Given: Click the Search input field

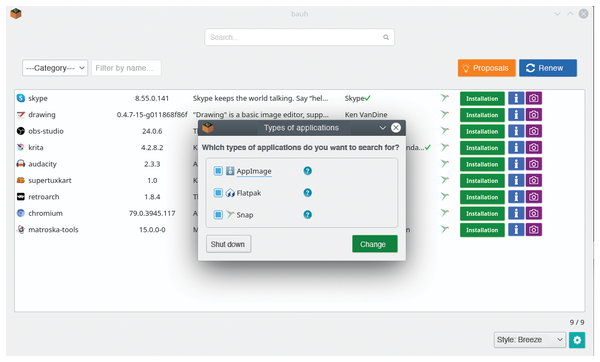Looking at the screenshot, I should tap(299, 37).
